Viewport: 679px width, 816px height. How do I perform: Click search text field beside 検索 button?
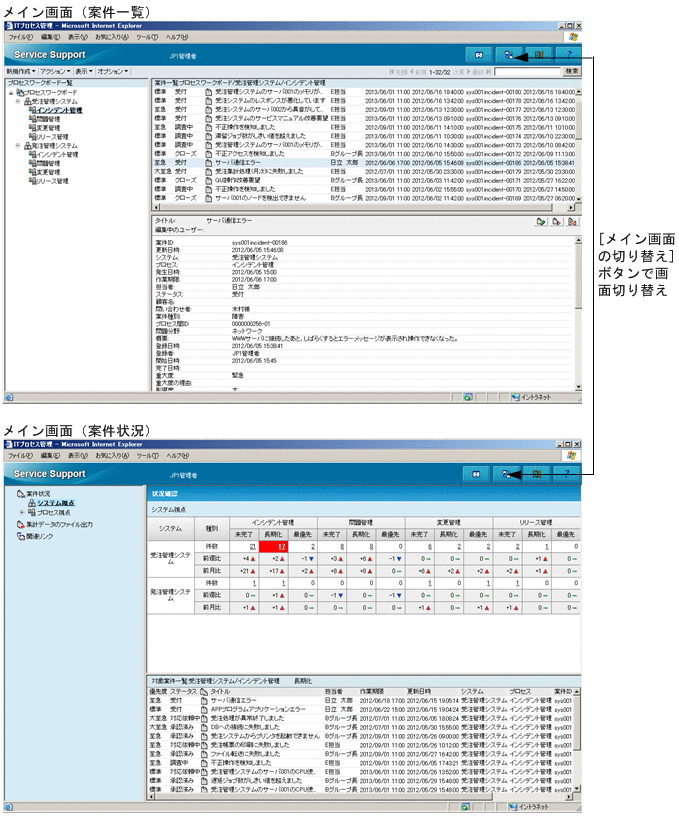point(528,71)
